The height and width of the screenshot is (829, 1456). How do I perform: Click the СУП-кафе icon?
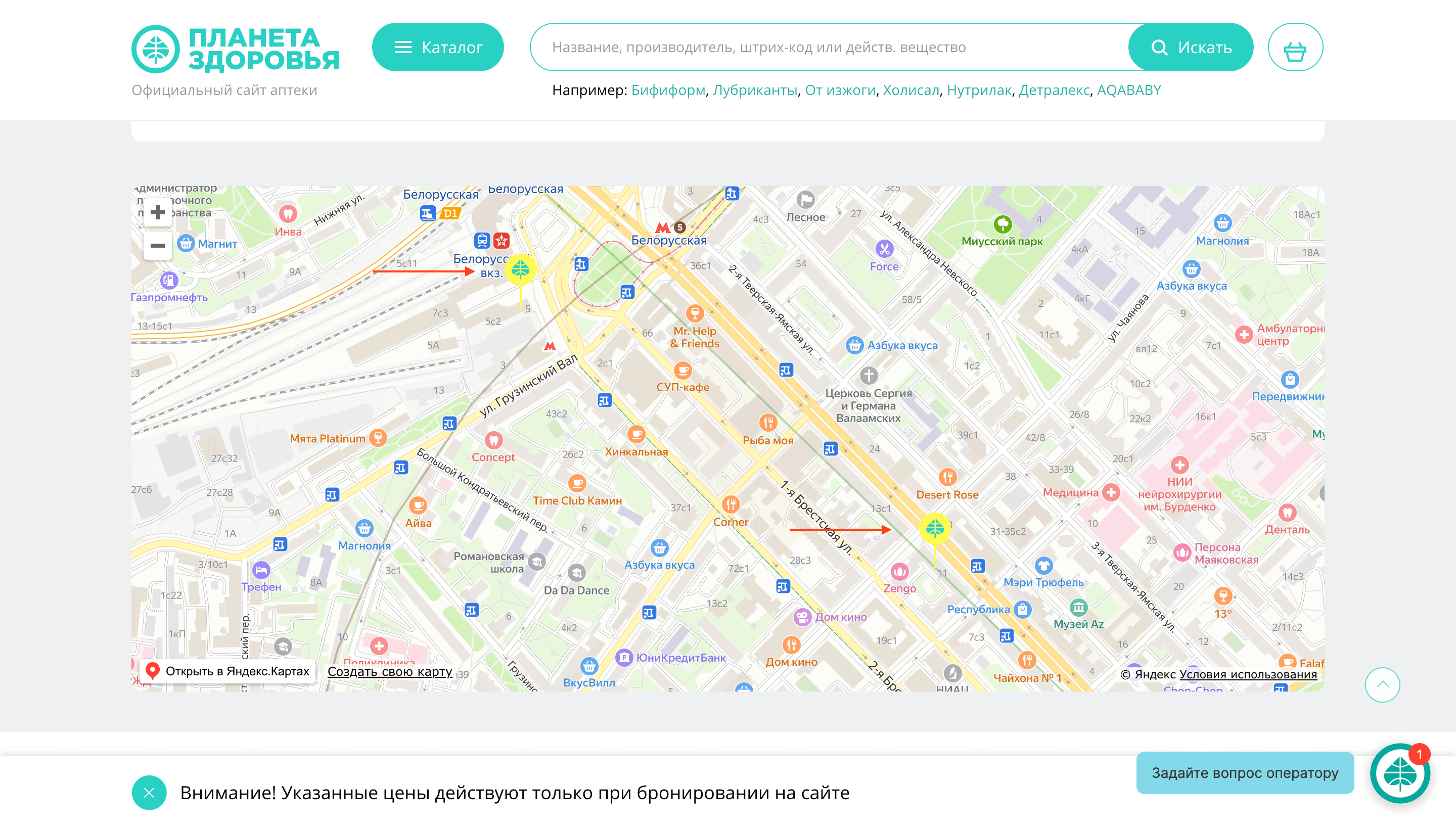tap(682, 370)
